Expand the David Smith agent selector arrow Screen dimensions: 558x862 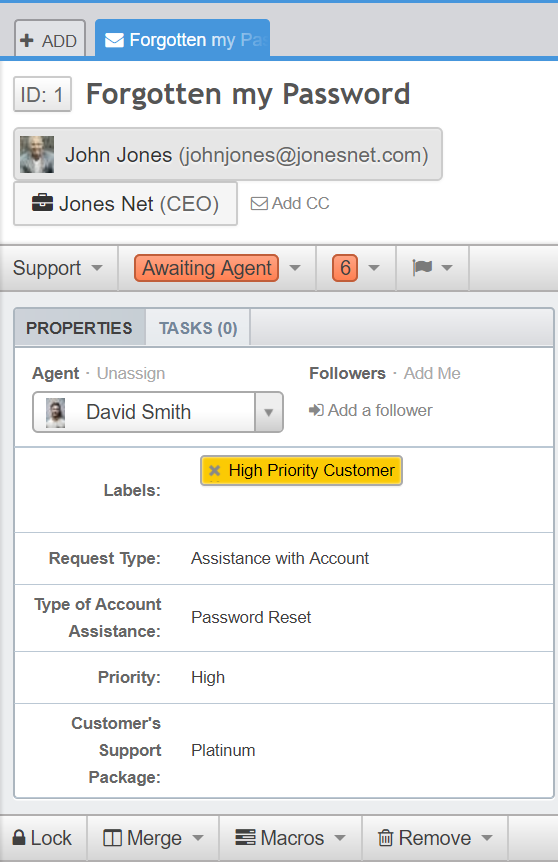(x=269, y=412)
